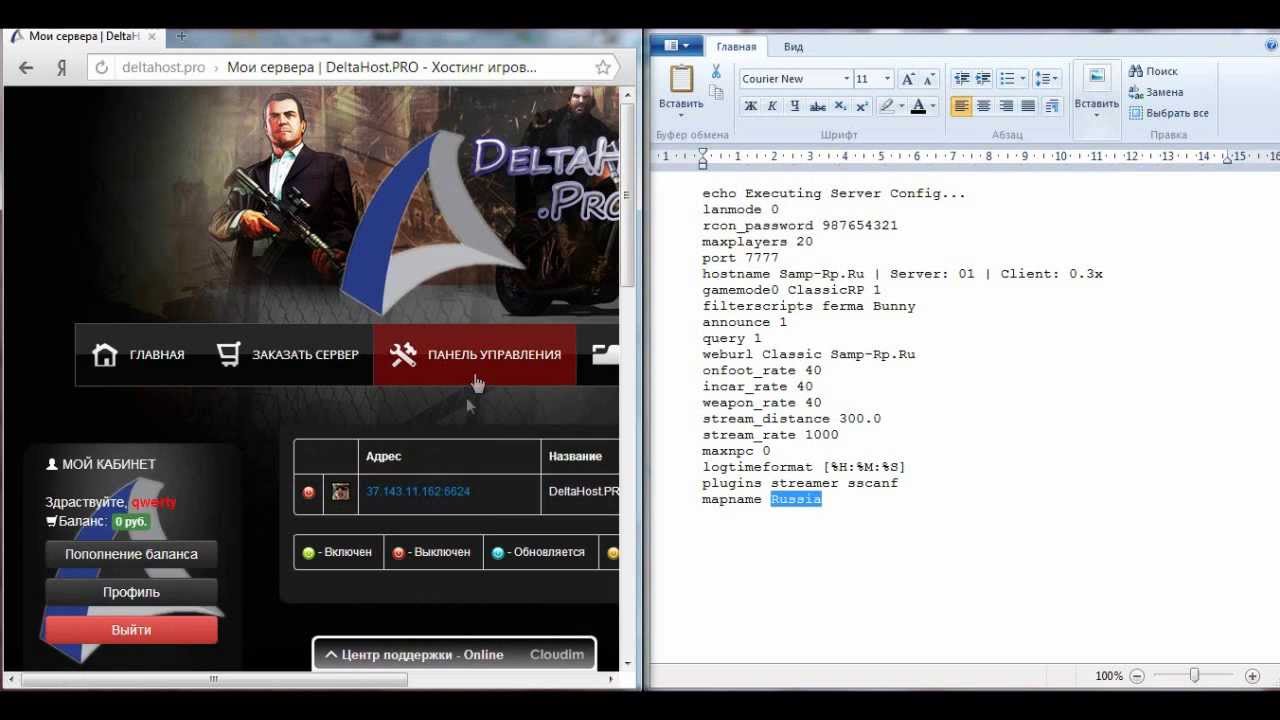Justify paragraph text
1280x720 pixels.
pos(1028,106)
